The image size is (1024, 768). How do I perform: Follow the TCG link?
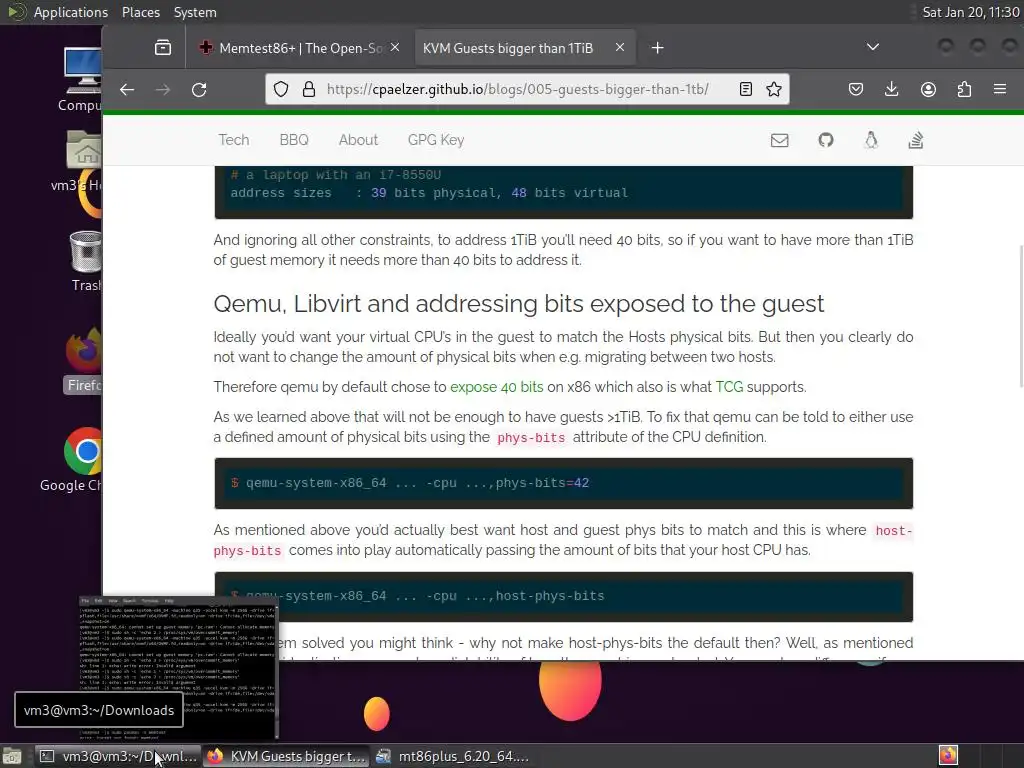(729, 387)
